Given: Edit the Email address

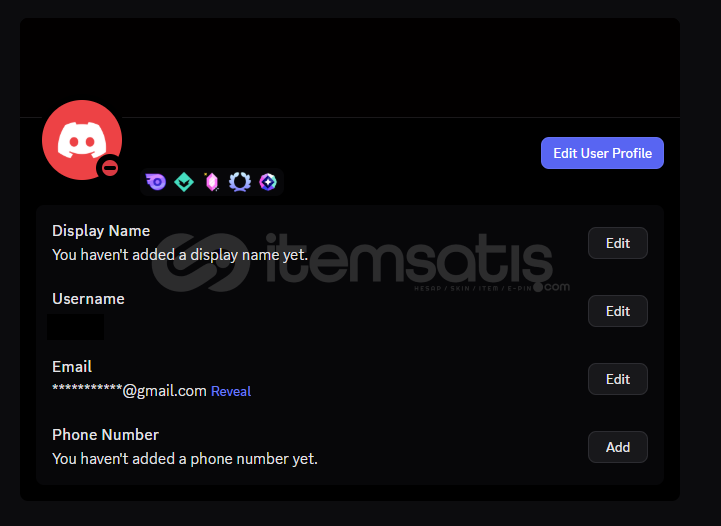Looking at the screenshot, I should 618,379.
